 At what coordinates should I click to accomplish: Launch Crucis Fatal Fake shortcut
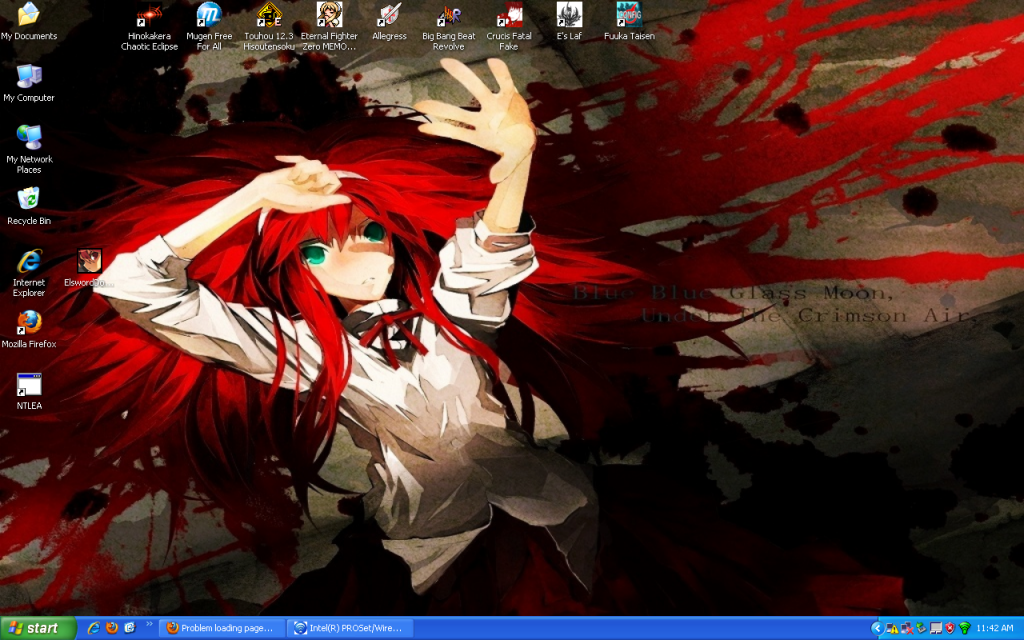(x=509, y=26)
